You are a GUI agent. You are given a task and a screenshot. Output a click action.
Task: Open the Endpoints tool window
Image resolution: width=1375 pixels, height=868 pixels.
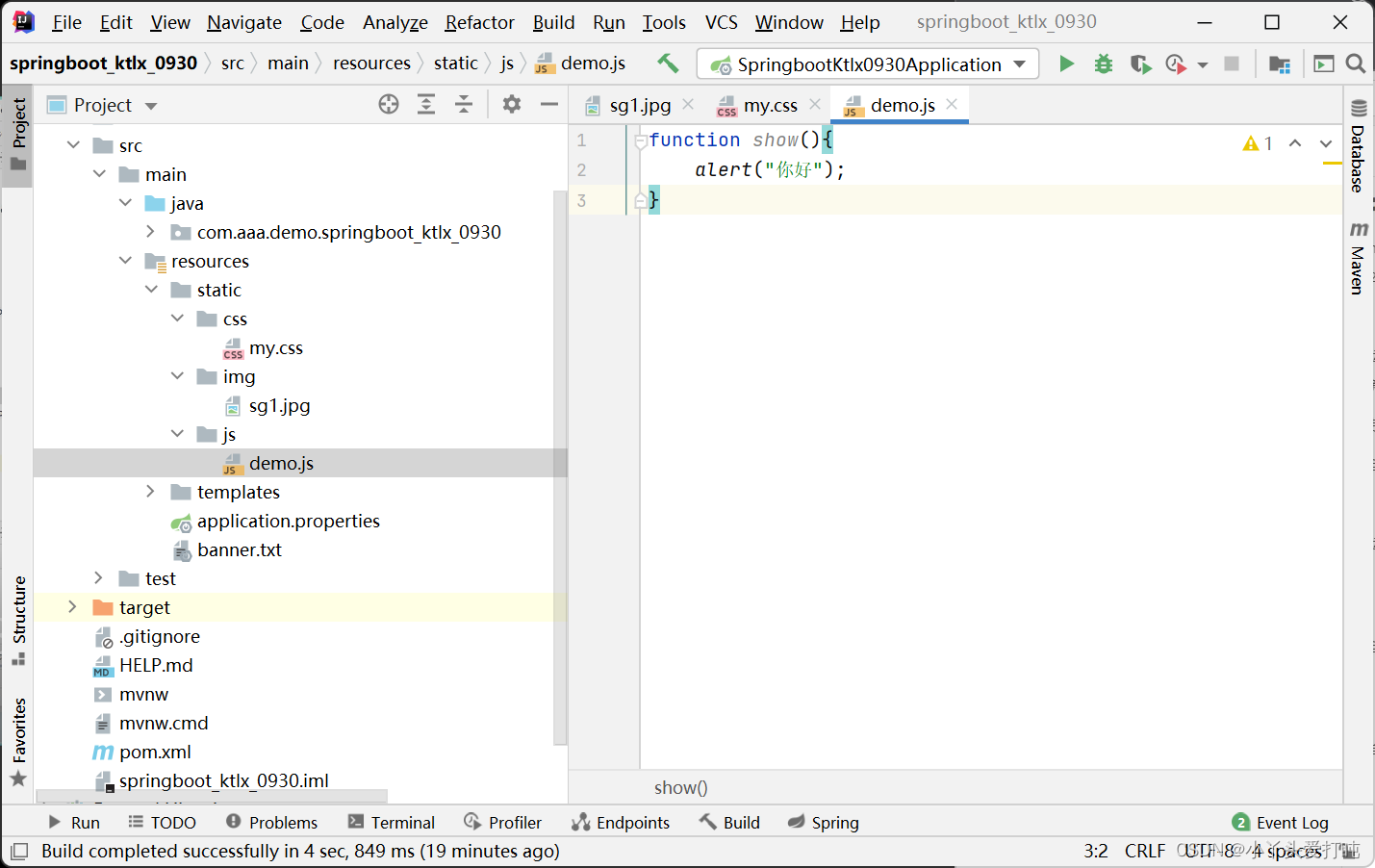point(621,823)
